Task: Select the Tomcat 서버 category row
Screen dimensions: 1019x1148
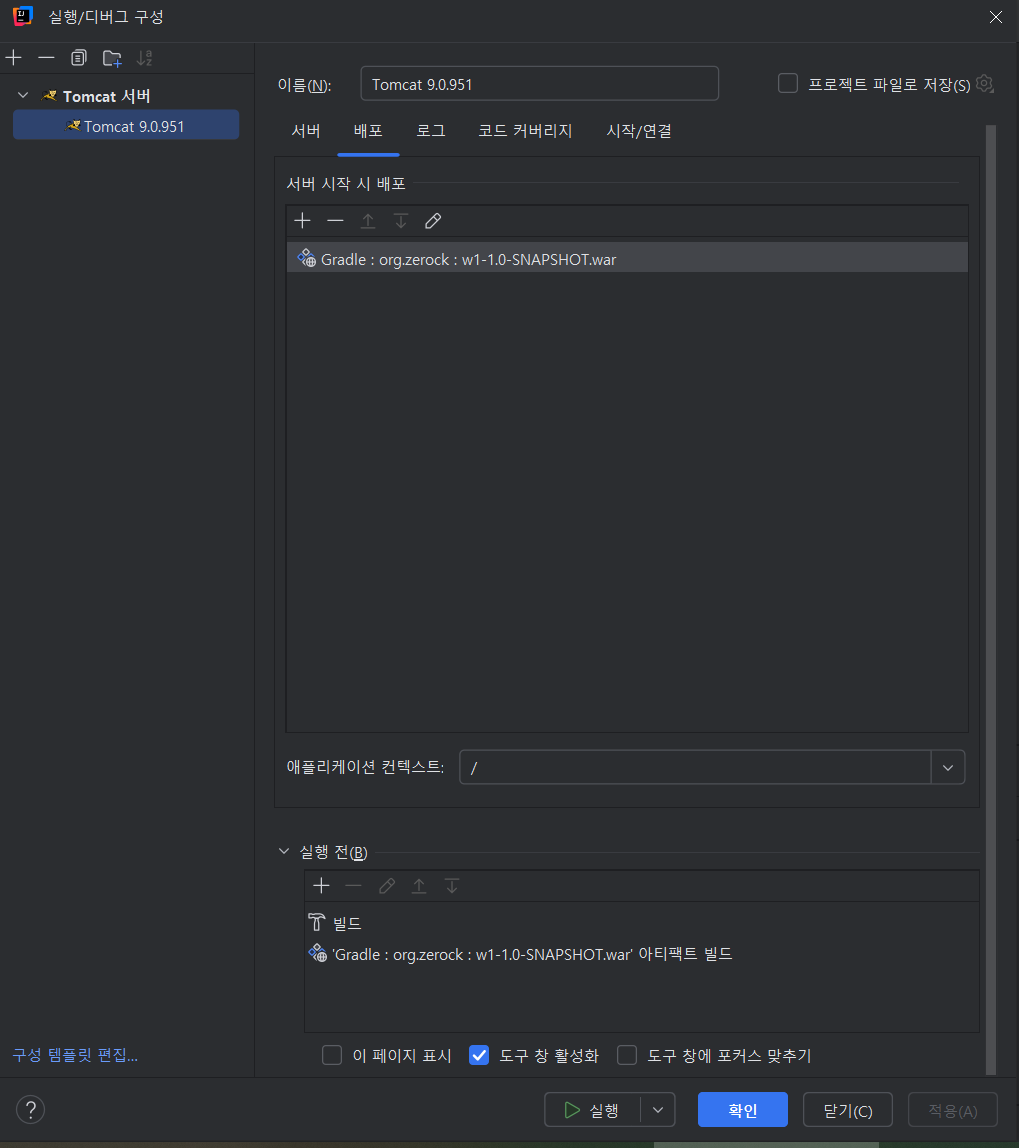Action: [x=126, y=96]
